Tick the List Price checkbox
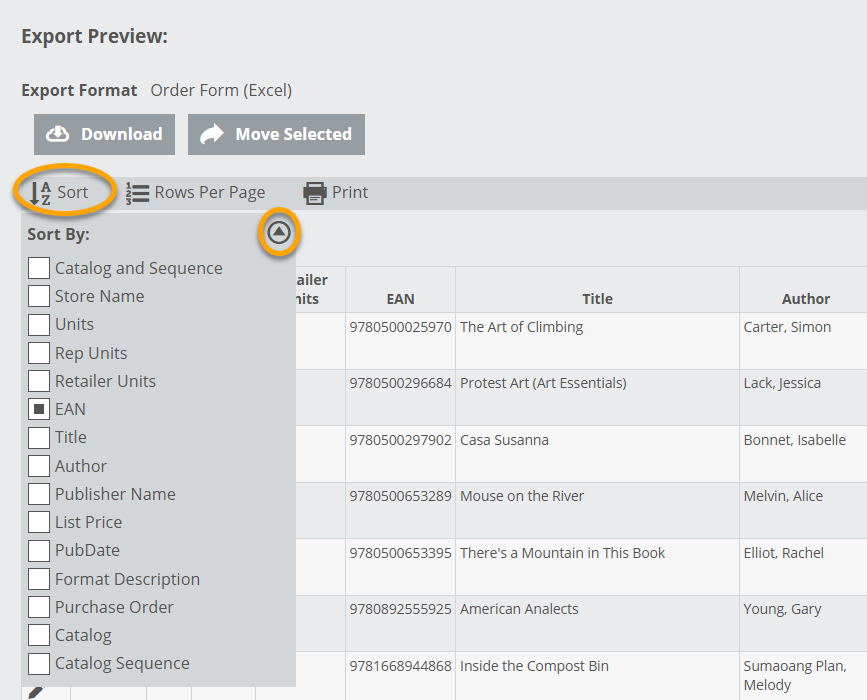Viewport: 867px width, 700px height. [39, 522]
